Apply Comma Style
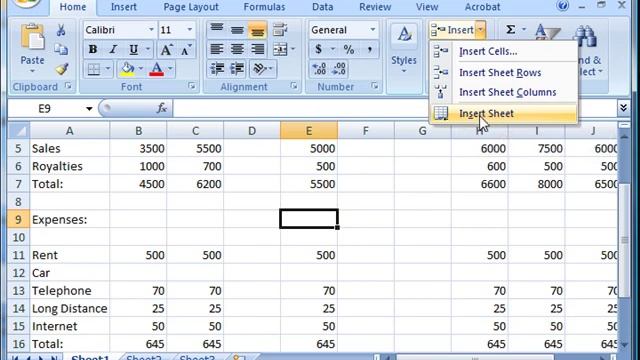The image size is (640, 360). pyautogui.click(x=369, y=49)
